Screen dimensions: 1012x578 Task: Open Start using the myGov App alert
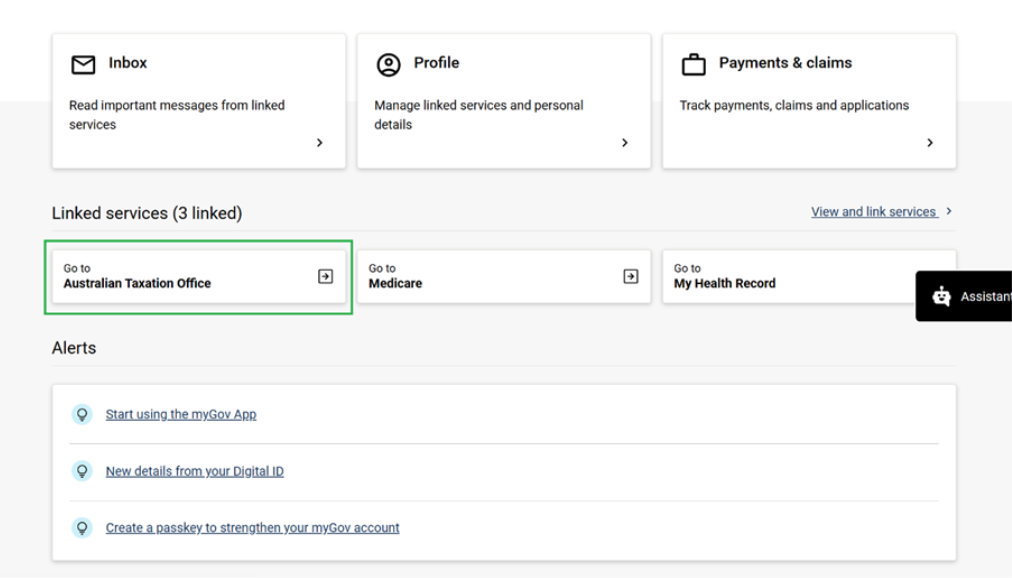[x=181, y=414]
